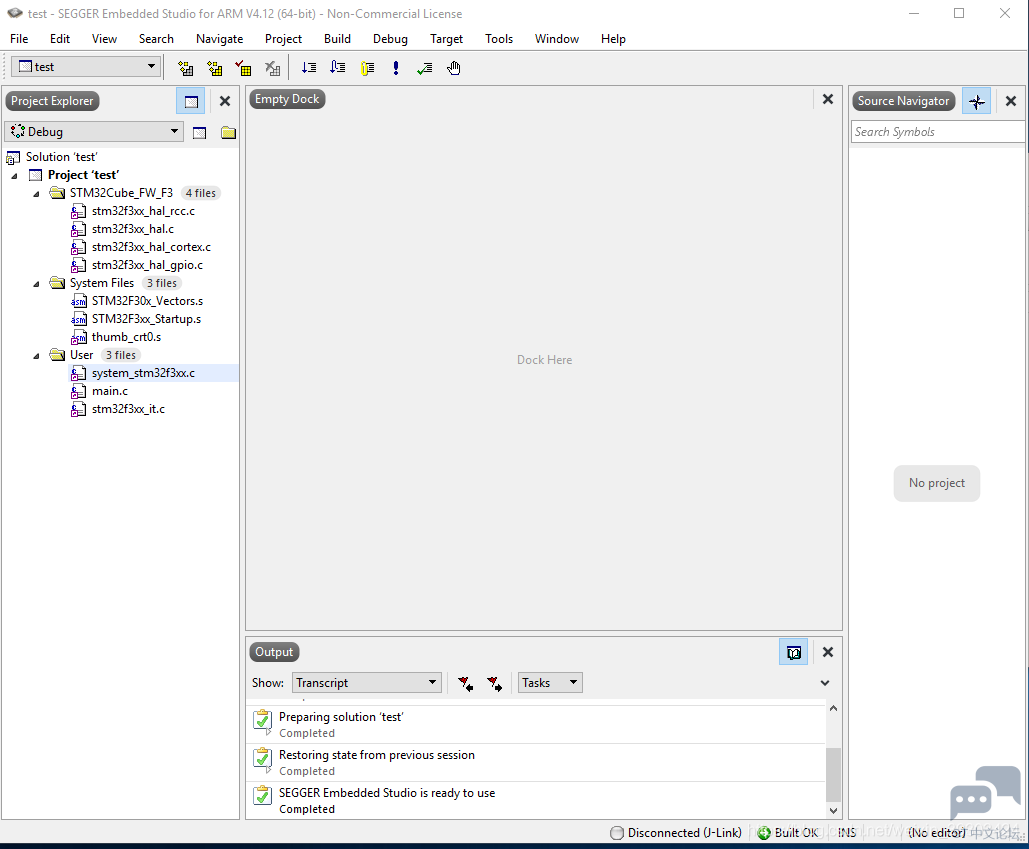Open the Build menu

(337, 39)
